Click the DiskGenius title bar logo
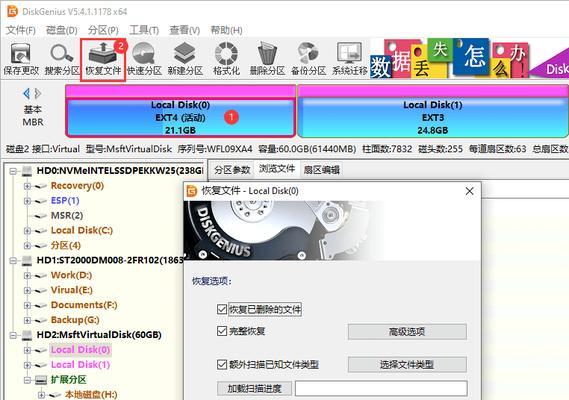Viewport: 569px width, 400px height. coord(12,11)
